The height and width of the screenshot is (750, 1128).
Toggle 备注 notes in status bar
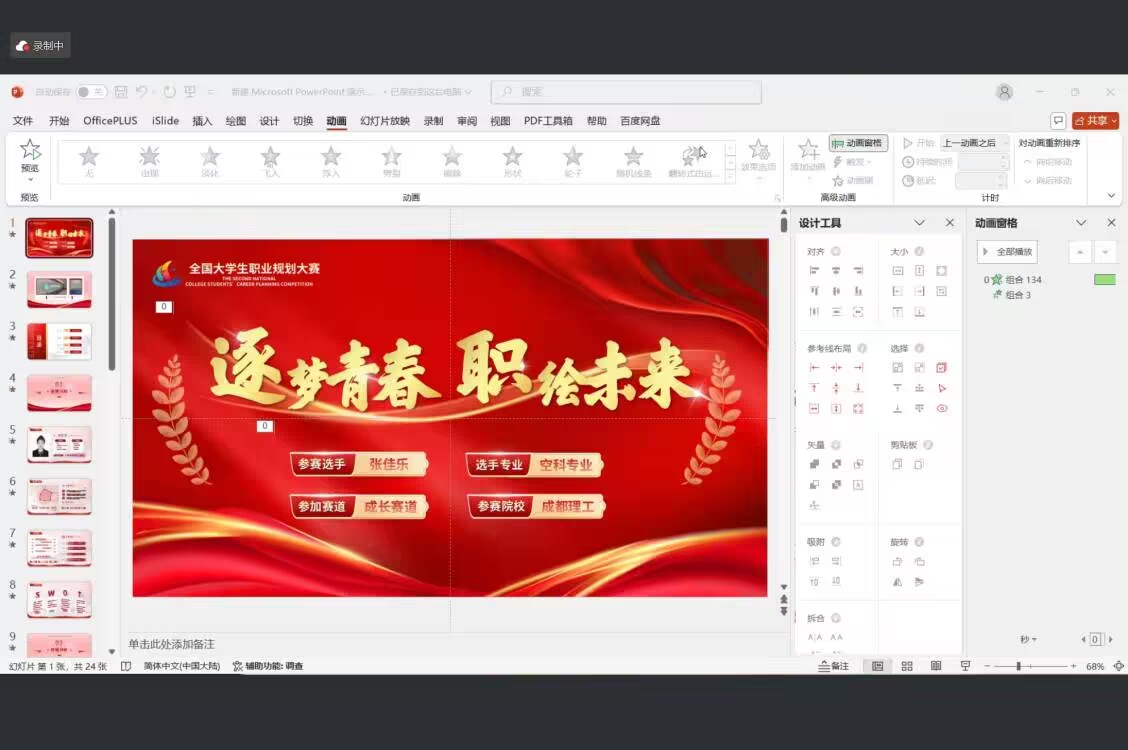pos(833,666)
